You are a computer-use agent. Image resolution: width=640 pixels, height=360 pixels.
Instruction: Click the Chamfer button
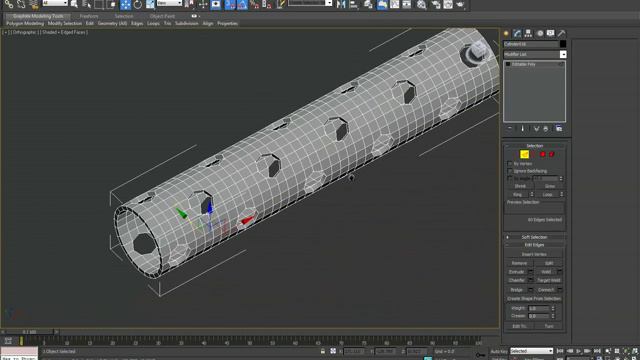pos(517,280)
